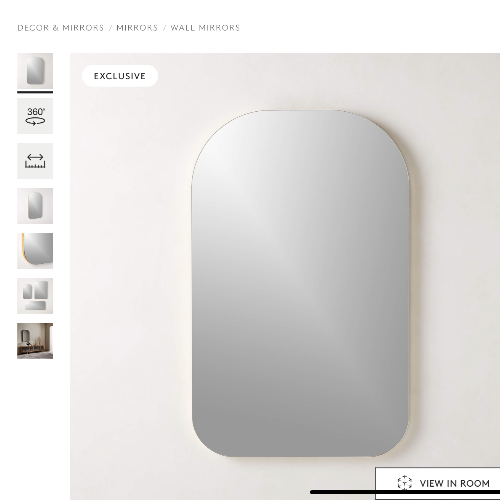Screen dimensions: 500x500
Task: Click the large mirror image to enlarge
Action: [x=300, y=283]
